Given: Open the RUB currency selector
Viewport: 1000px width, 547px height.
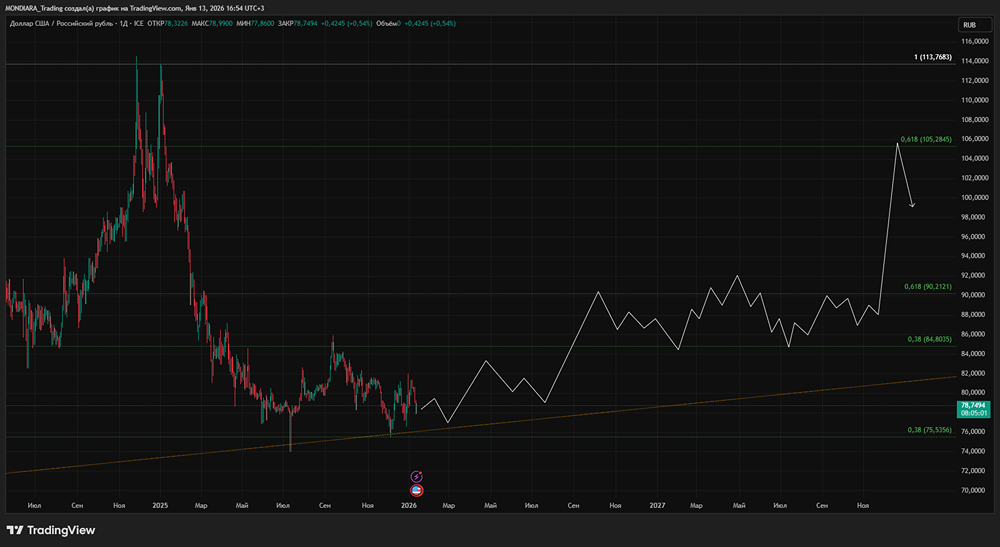Looking at the screenshot, I should pos(968,24).
